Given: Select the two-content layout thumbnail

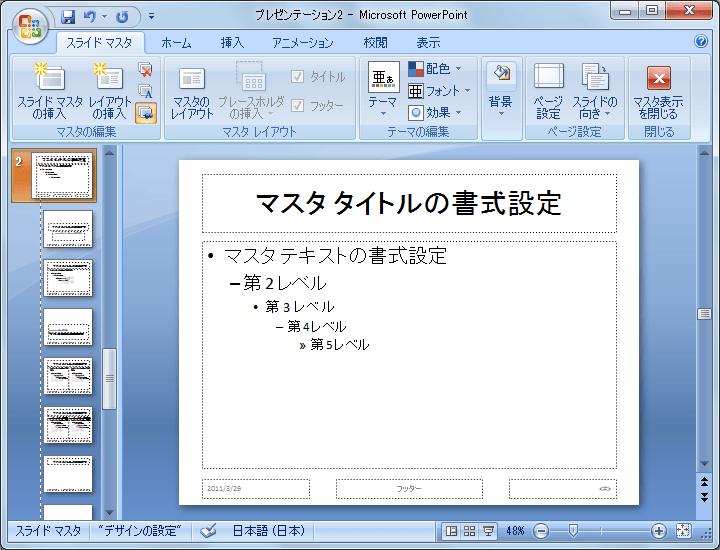Looking at the screenshot, I should pos(68,376).
